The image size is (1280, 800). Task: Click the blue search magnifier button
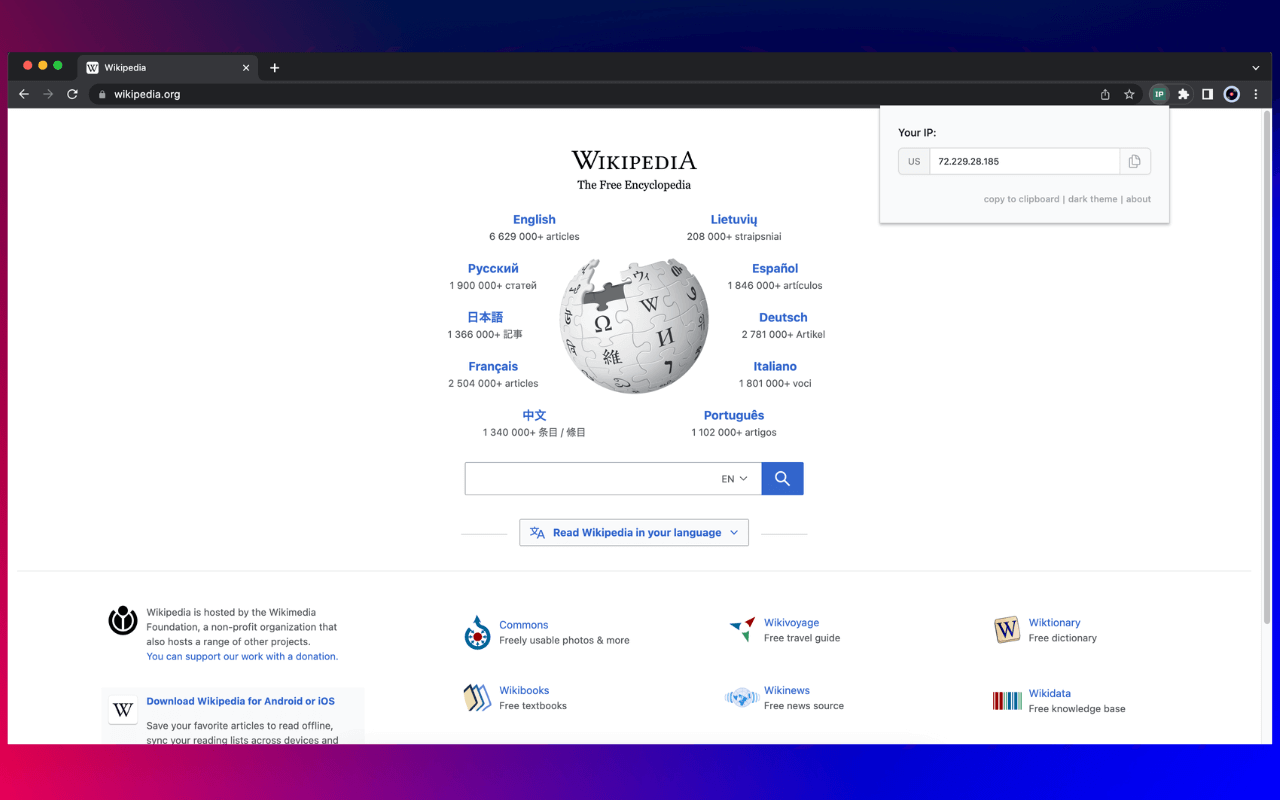point(782,478)
